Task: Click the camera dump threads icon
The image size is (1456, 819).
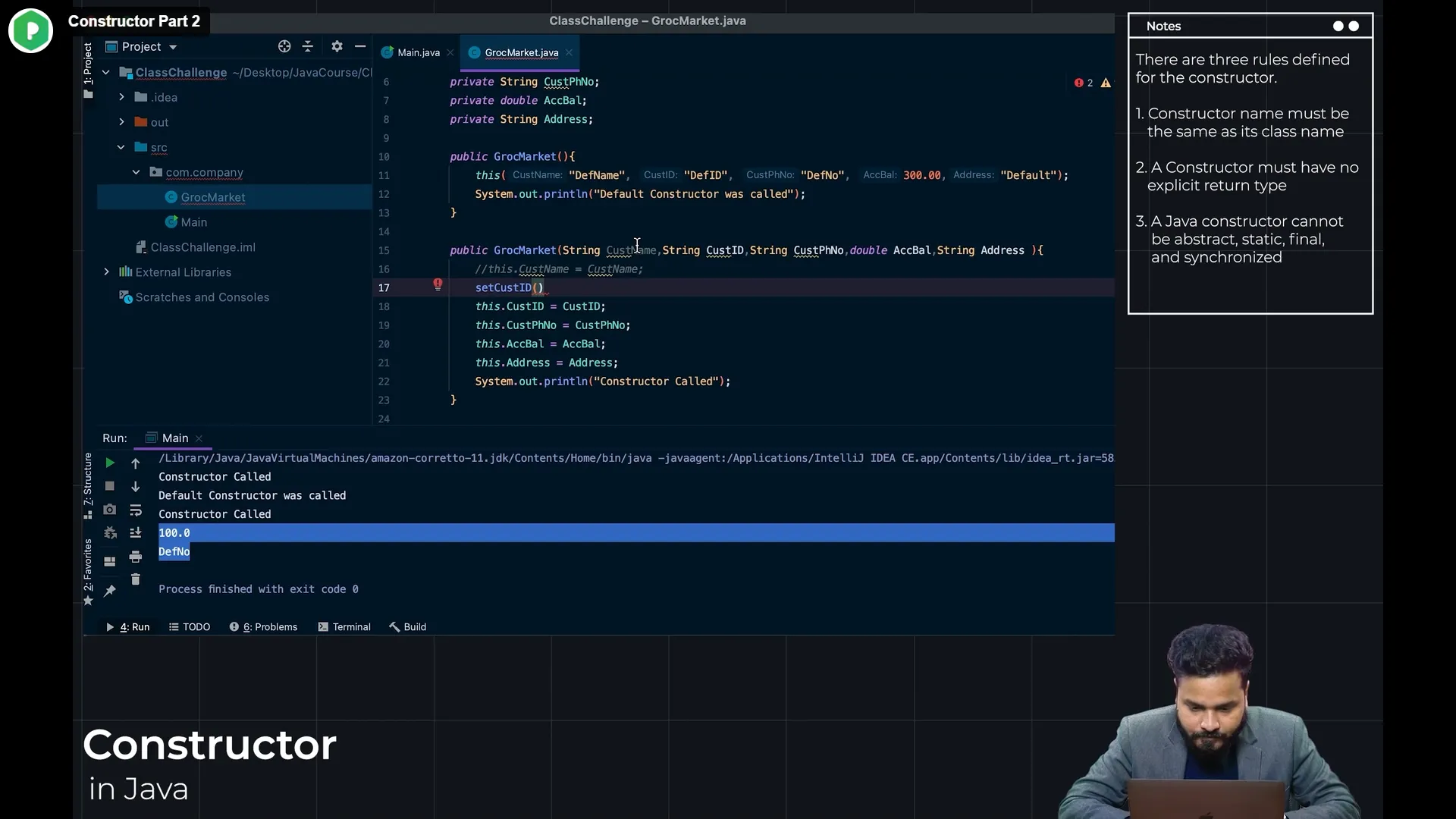Action: tap(110, 510)
